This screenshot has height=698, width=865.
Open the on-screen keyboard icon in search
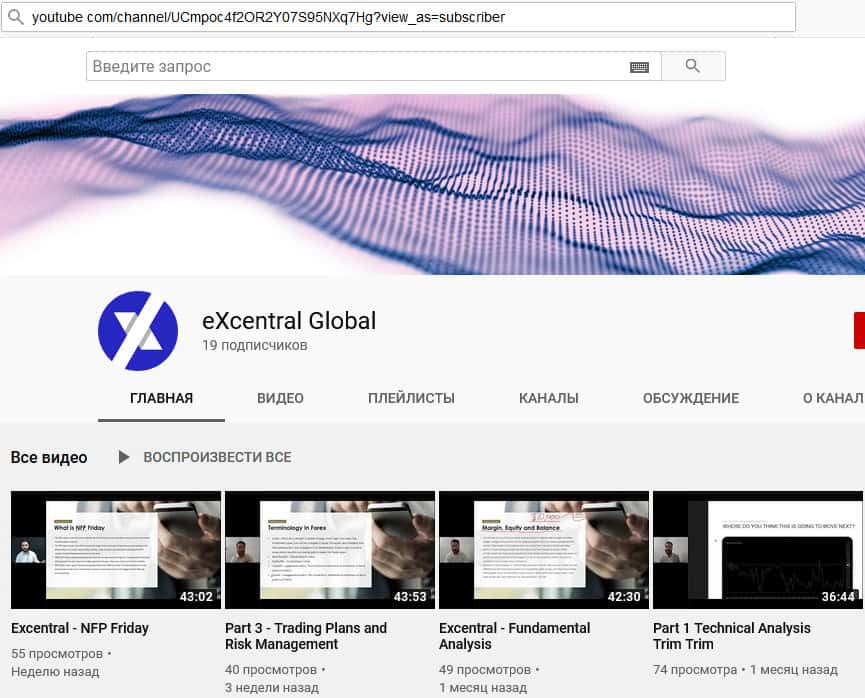pos(639,67)
